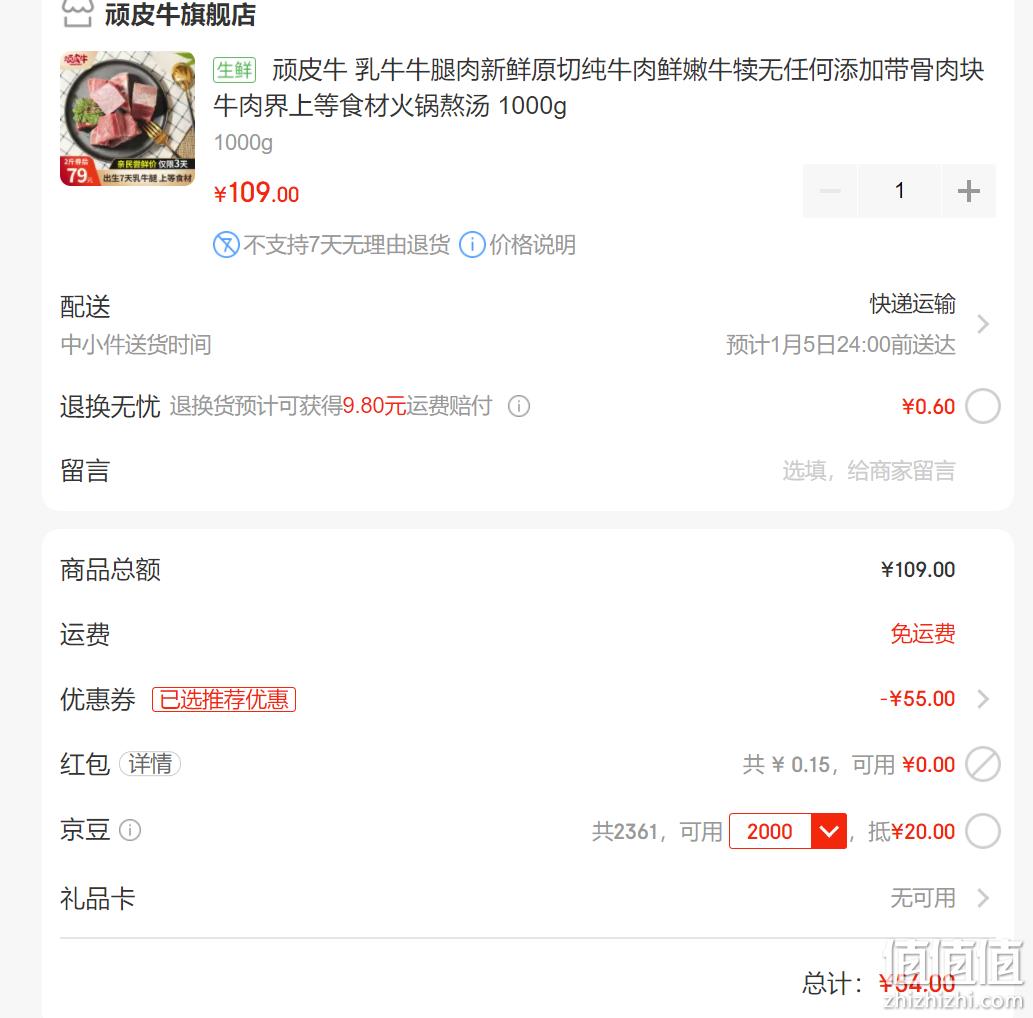Click the 京豆 info icon
The image size is (1033, 1018).
point(130,830)
